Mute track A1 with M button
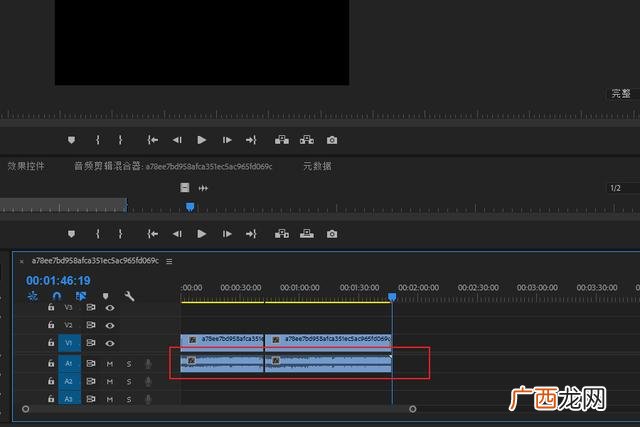 click(110, 364)
